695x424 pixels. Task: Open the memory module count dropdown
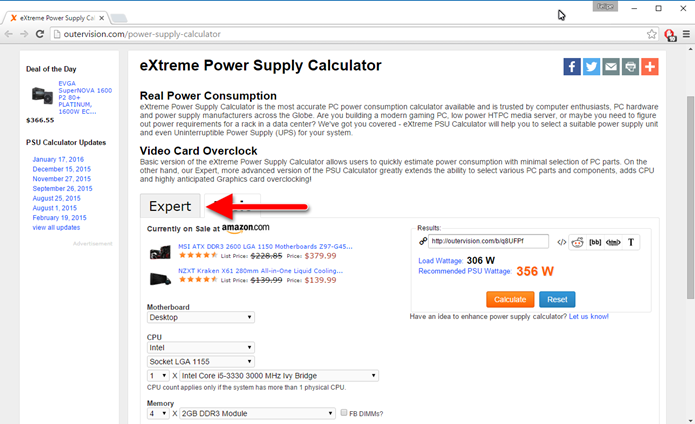point(158,413)
